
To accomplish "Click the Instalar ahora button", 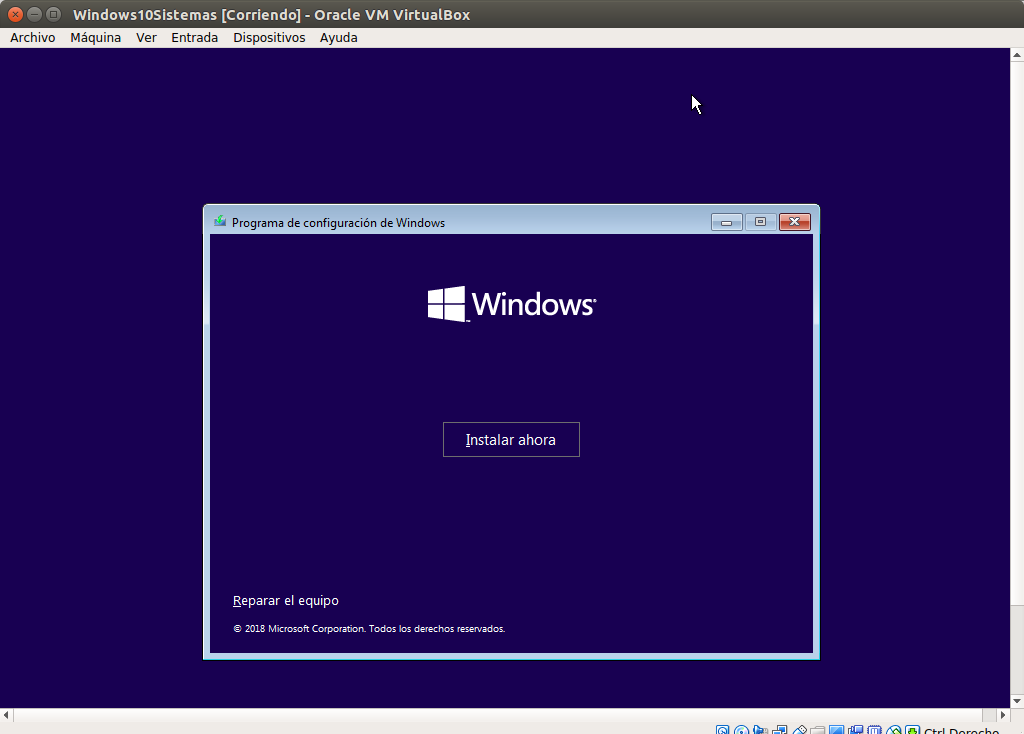I will pos(511,439).
